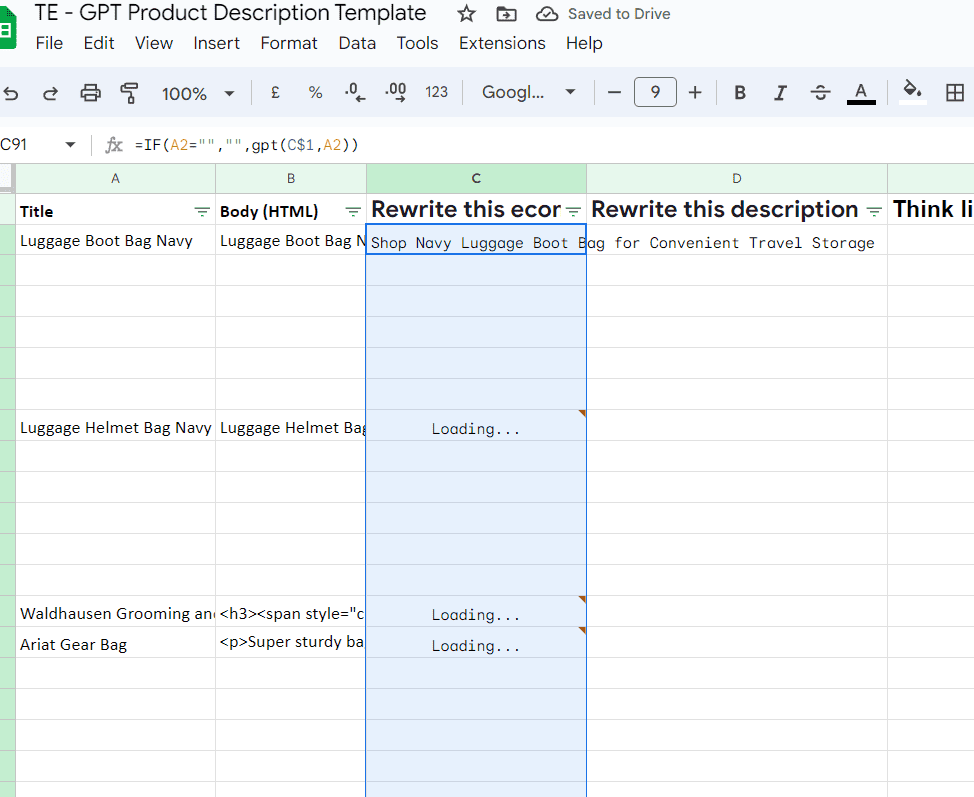Open more number formats 123 button
The image size is (974, 797).
[x=436, y=93]
